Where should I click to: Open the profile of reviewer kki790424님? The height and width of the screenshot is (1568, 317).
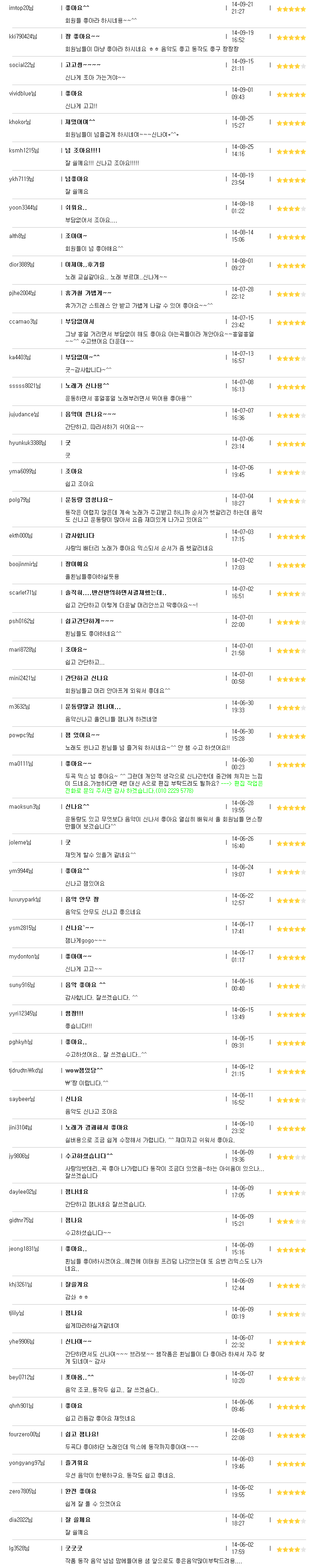click(23, 37)
